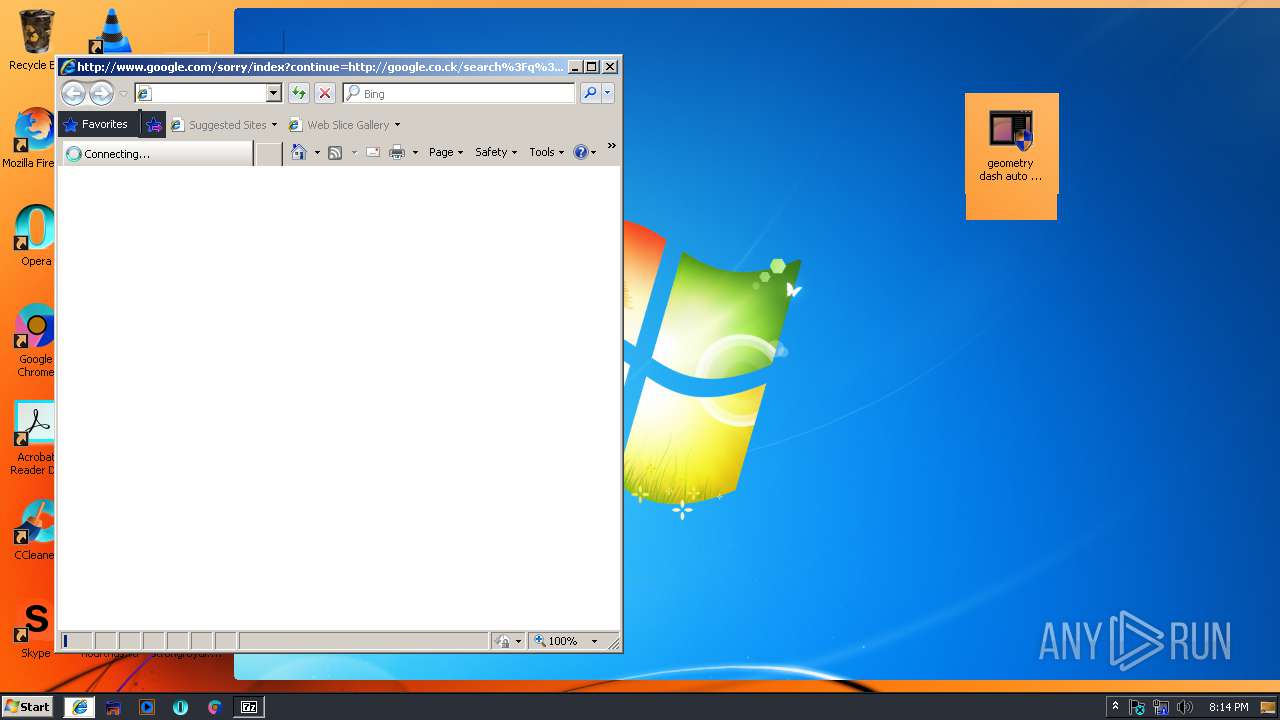Expand the zoom level dropdown arrow
1280x720 pixels.
(x=594, y=641)
